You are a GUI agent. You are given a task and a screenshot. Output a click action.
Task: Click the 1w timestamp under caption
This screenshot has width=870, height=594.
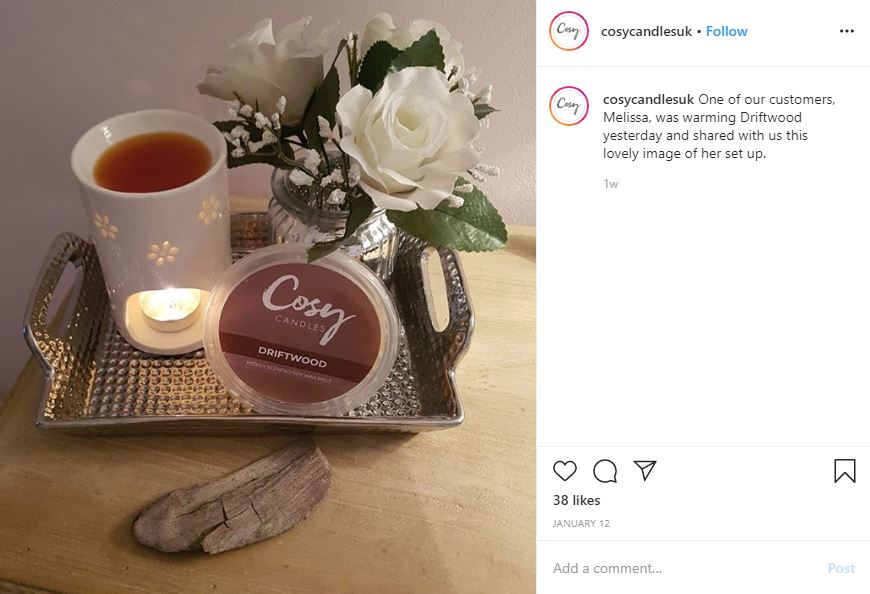pos(610,184)
